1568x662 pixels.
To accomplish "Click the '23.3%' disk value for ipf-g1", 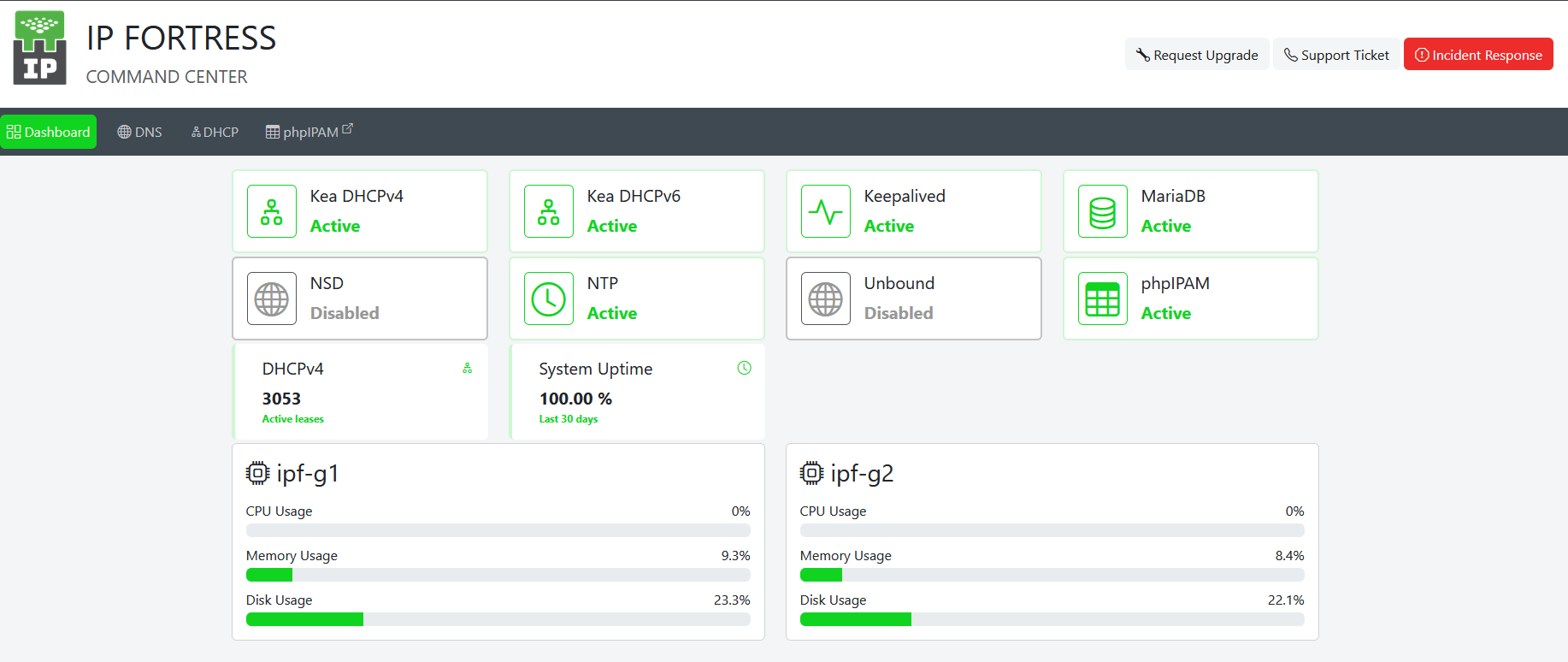I will coord(732,600).
